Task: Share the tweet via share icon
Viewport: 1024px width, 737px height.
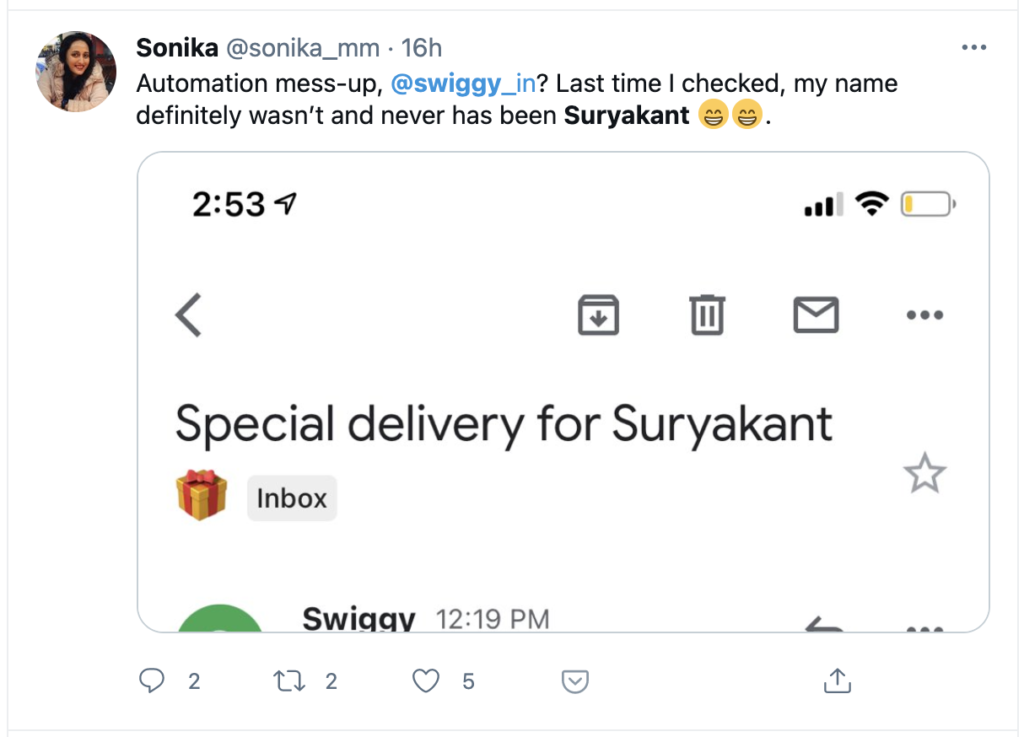Action: point(835,681)
